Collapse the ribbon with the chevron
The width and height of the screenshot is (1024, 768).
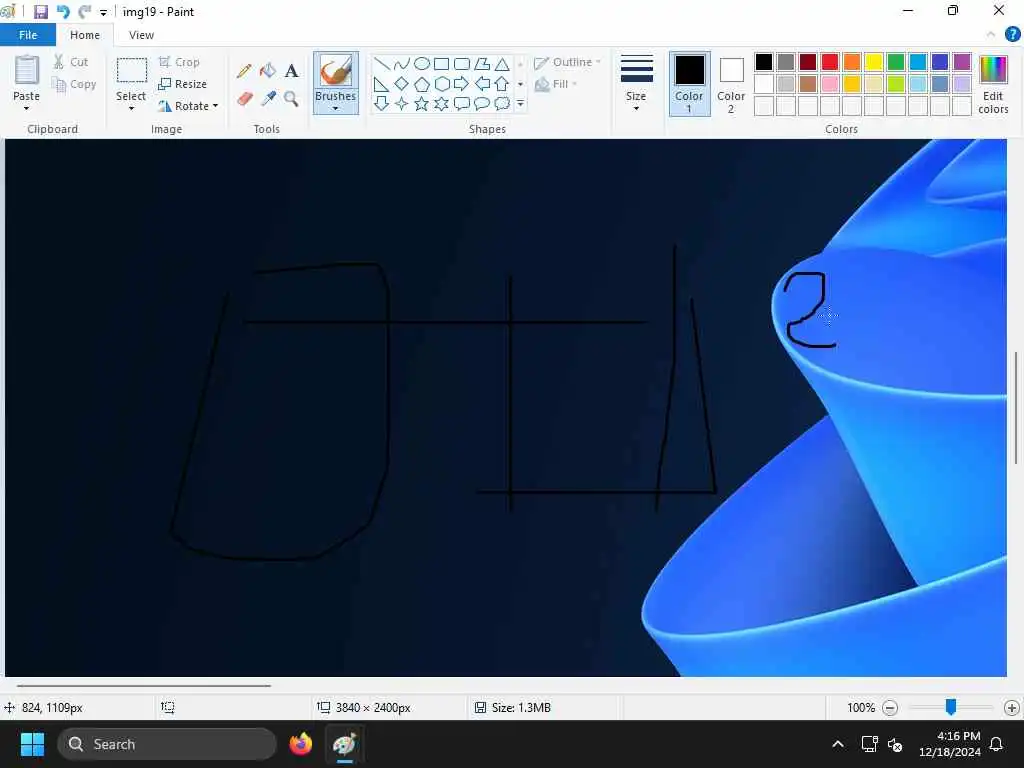click(991, 35)
